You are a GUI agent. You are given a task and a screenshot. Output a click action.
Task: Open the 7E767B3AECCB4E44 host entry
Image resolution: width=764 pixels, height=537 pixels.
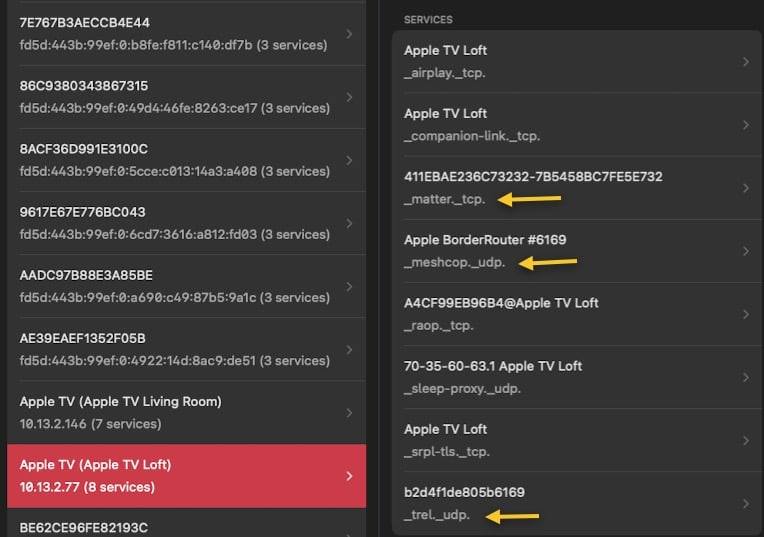[x=187, y=34]
